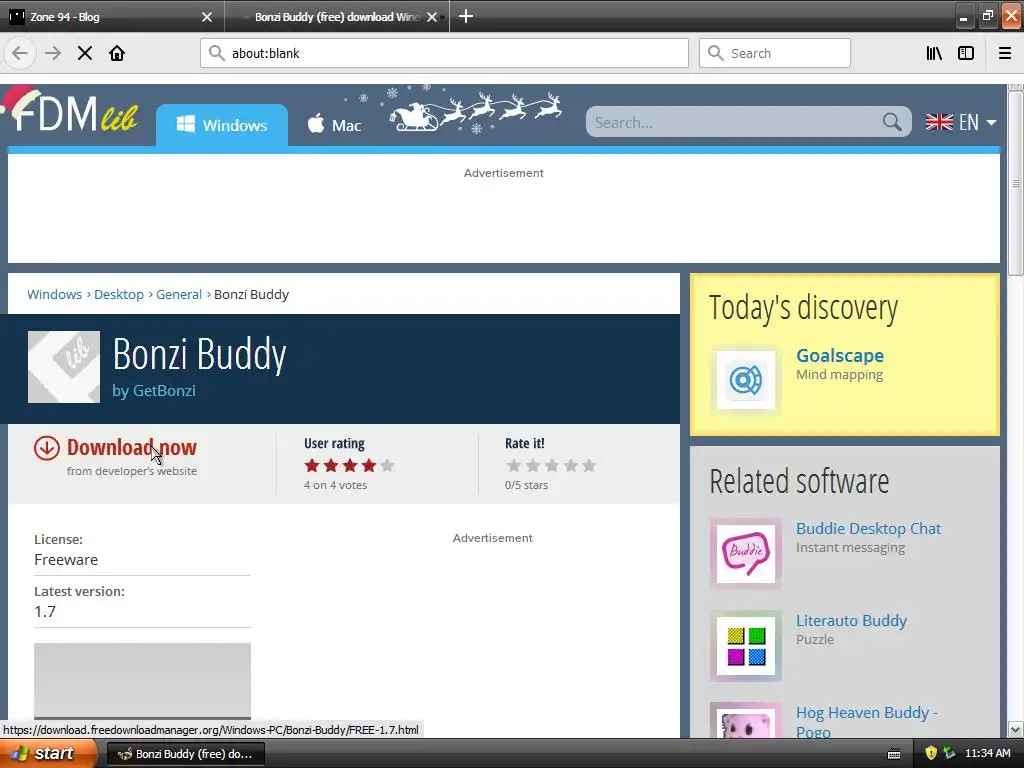
Task: Click the page scrollbar down arrow
Action: coord(1016,729)
